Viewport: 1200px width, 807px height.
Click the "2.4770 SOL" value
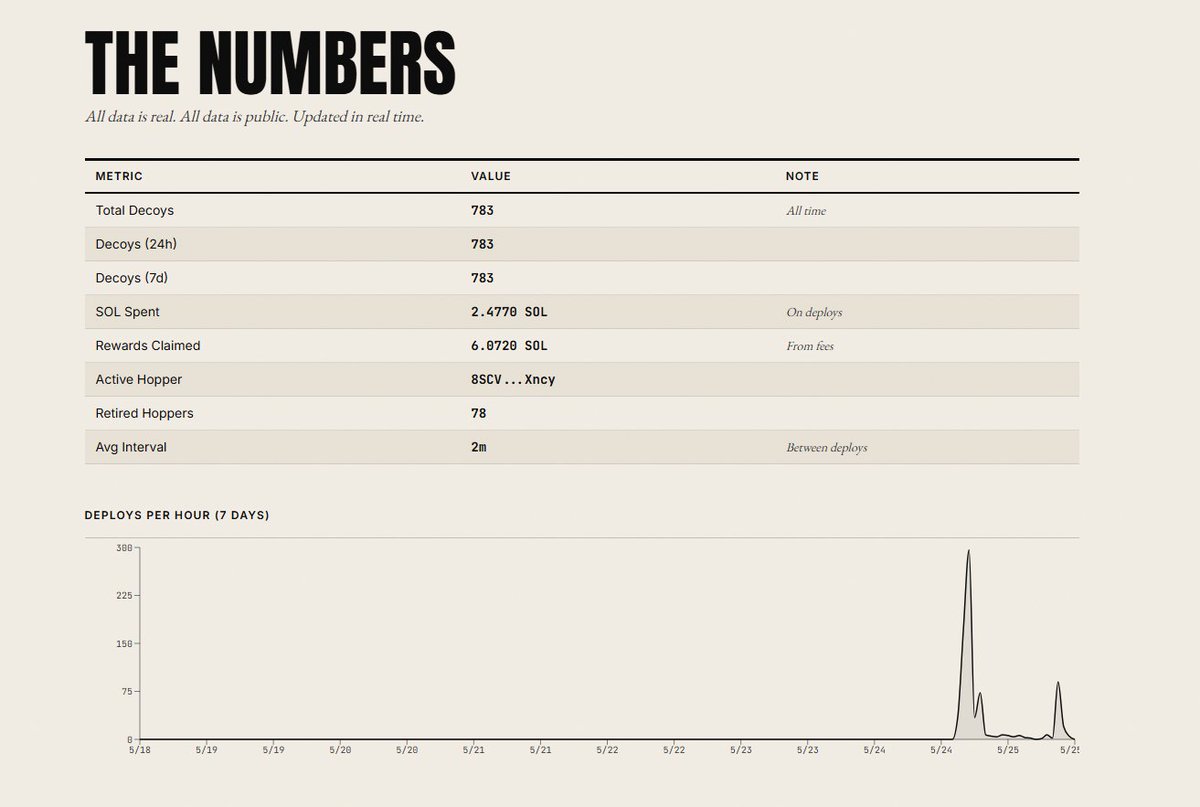click(x=509, y=312)
